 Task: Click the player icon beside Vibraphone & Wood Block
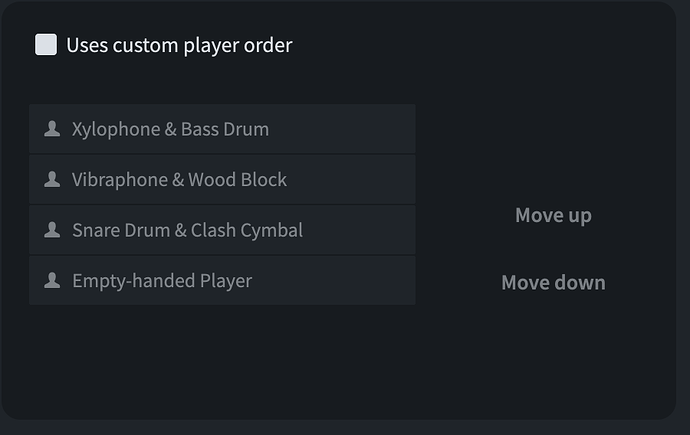pyautogui.click(x=52, y=180)
